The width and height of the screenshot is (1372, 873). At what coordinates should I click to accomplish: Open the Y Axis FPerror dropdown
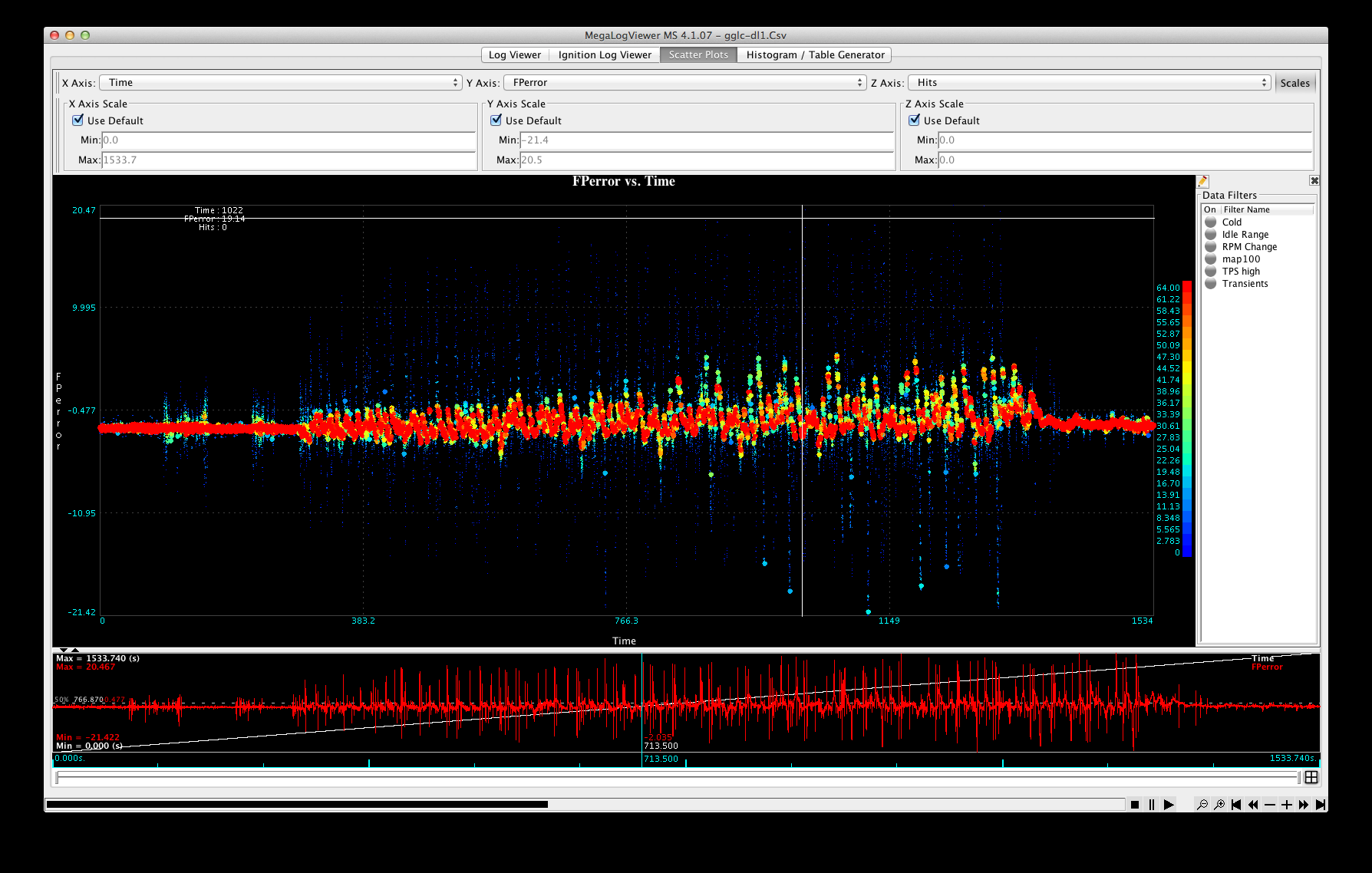(x=684, y=83)
